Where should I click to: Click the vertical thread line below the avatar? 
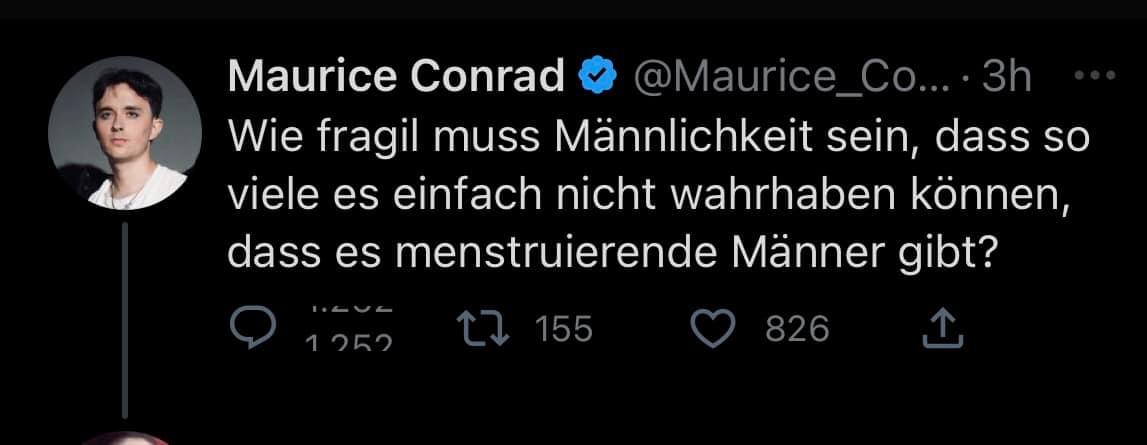[124, 318]
